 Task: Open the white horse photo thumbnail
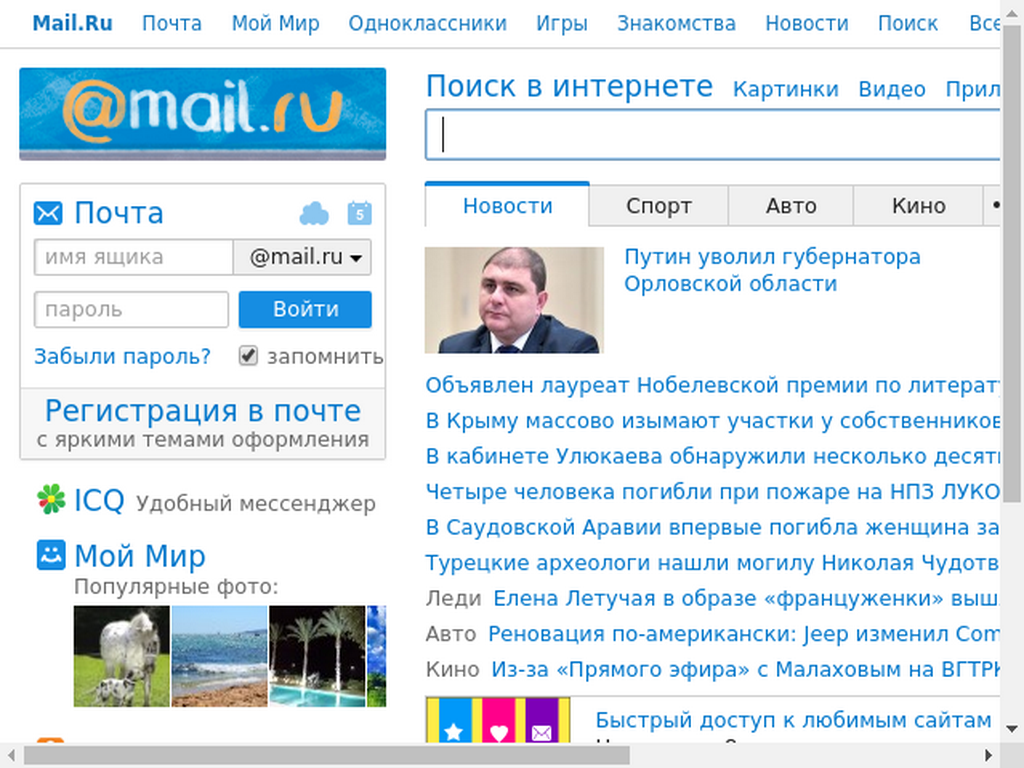[121, 656]
